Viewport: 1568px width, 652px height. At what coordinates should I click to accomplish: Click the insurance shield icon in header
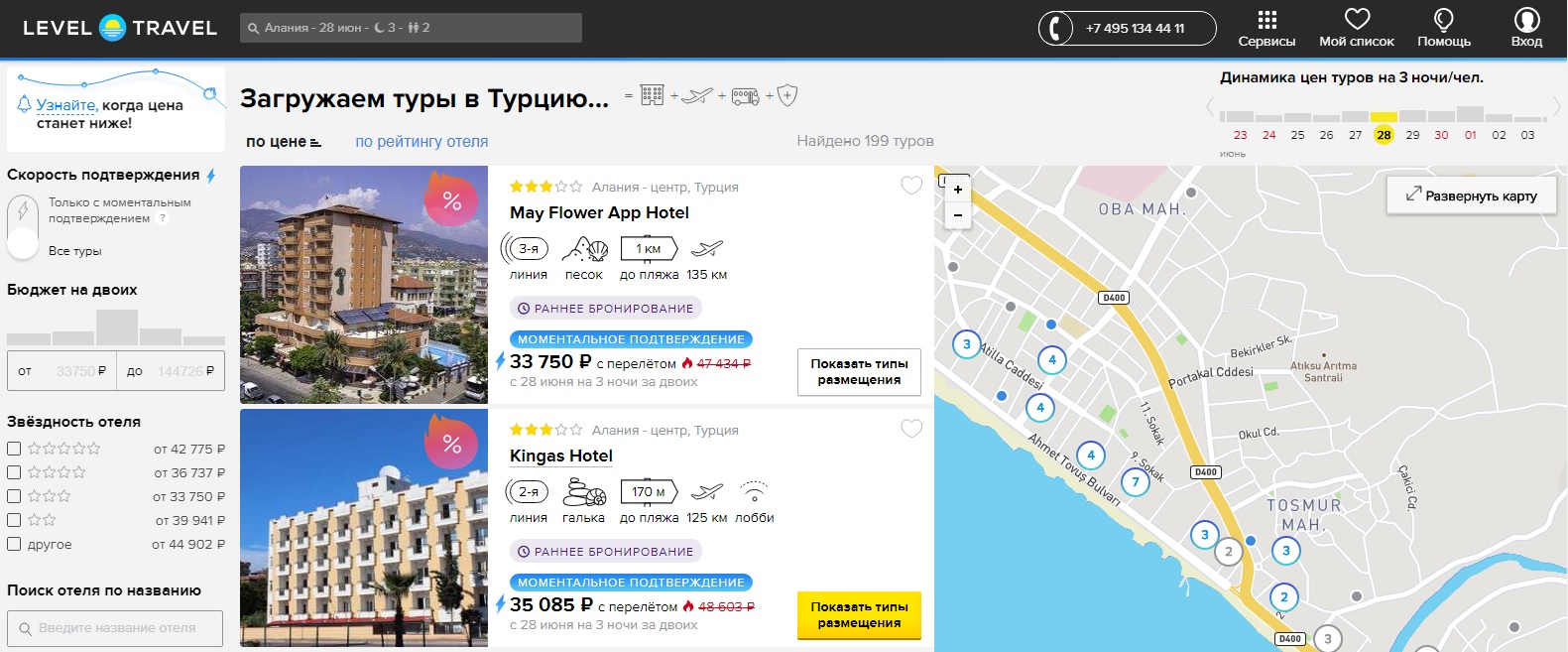point(787,95)
